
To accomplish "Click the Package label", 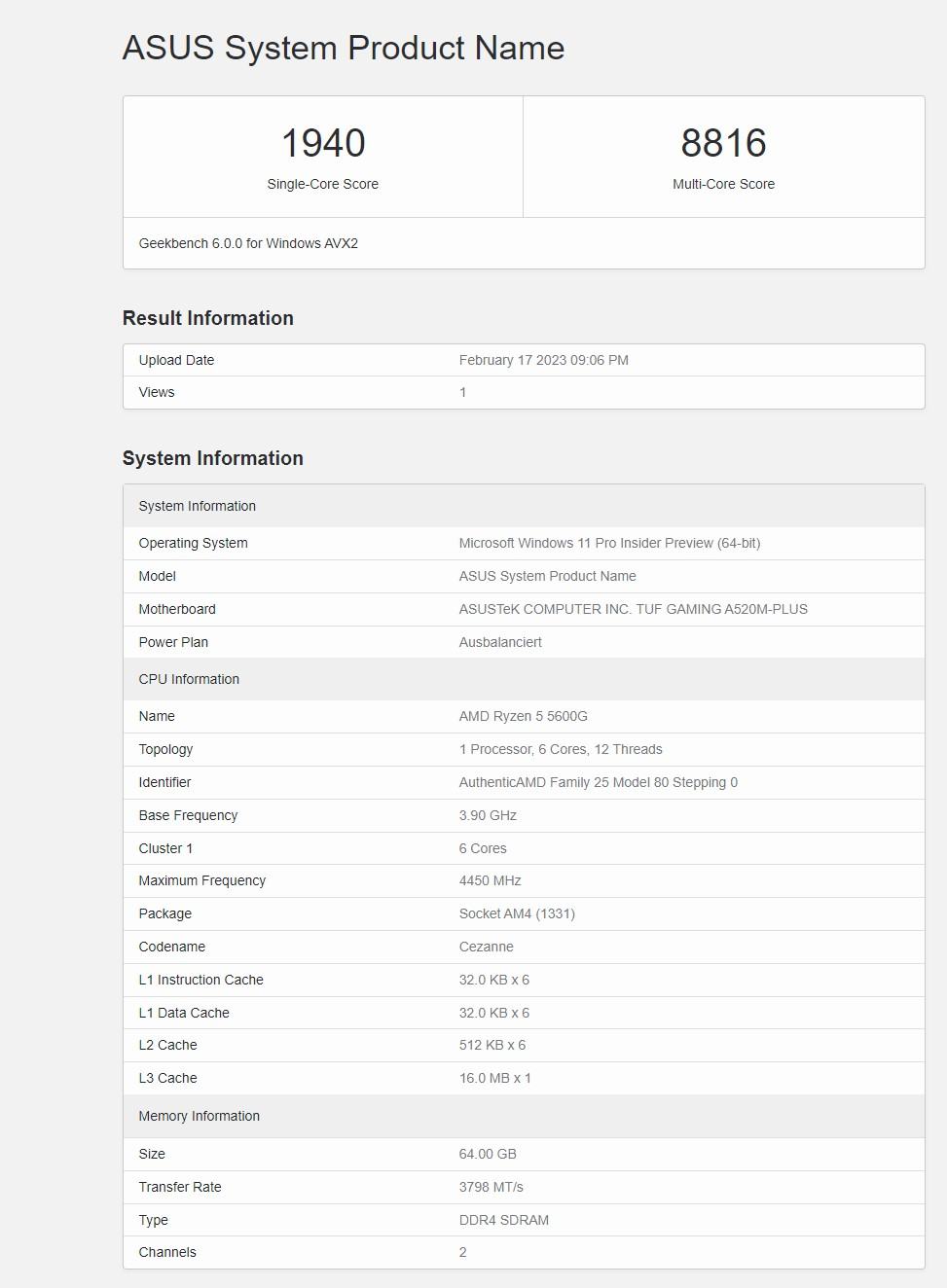I will point(164,913).
